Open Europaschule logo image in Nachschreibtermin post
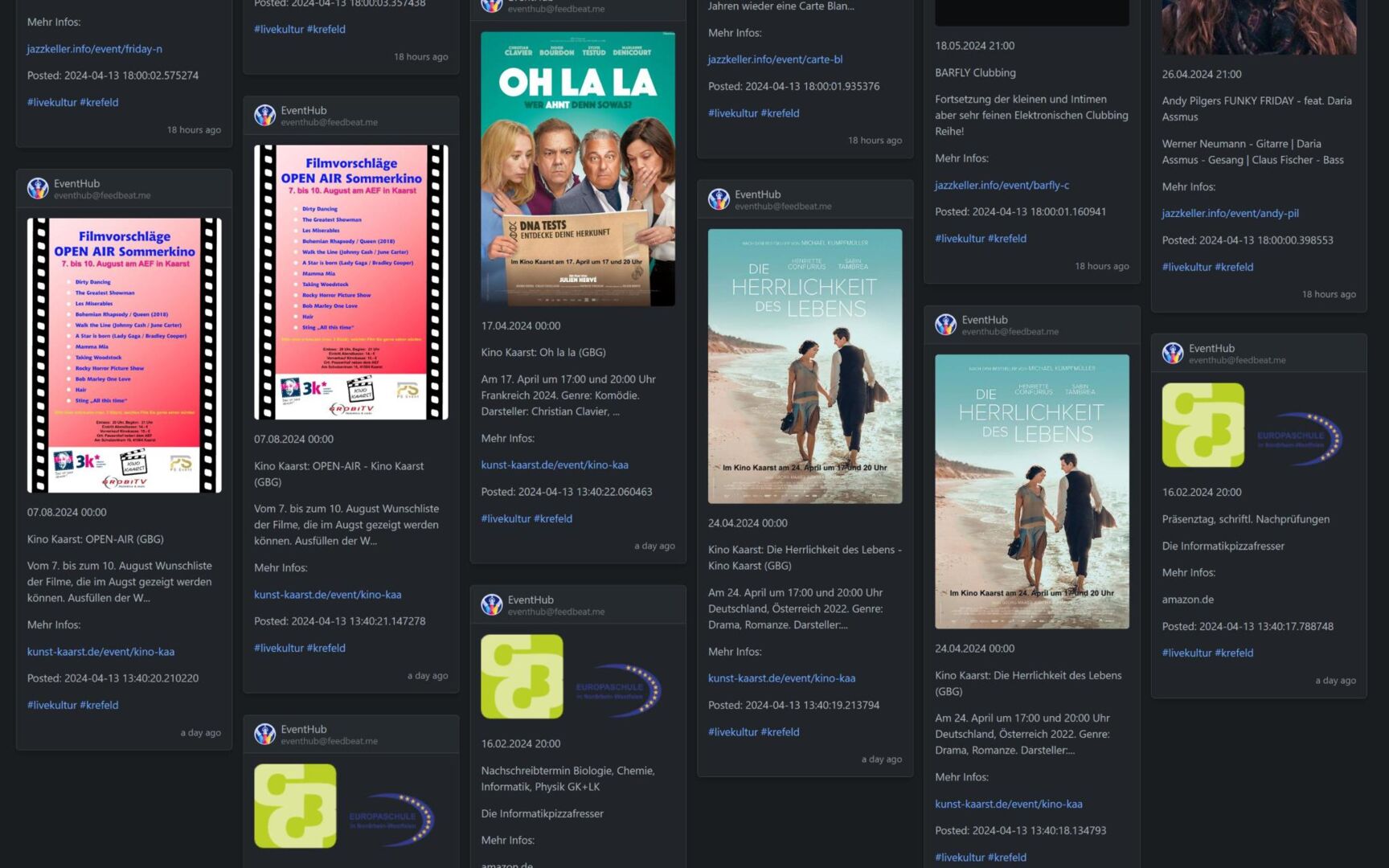This screenshot has width=1389, height=868. pyautogui.click(x=578, y=677)
